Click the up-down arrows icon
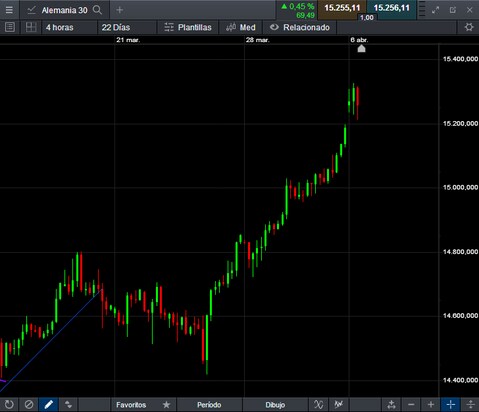Image resolution: width=479 pixels, height=412 pixels. tap(68, 405)
